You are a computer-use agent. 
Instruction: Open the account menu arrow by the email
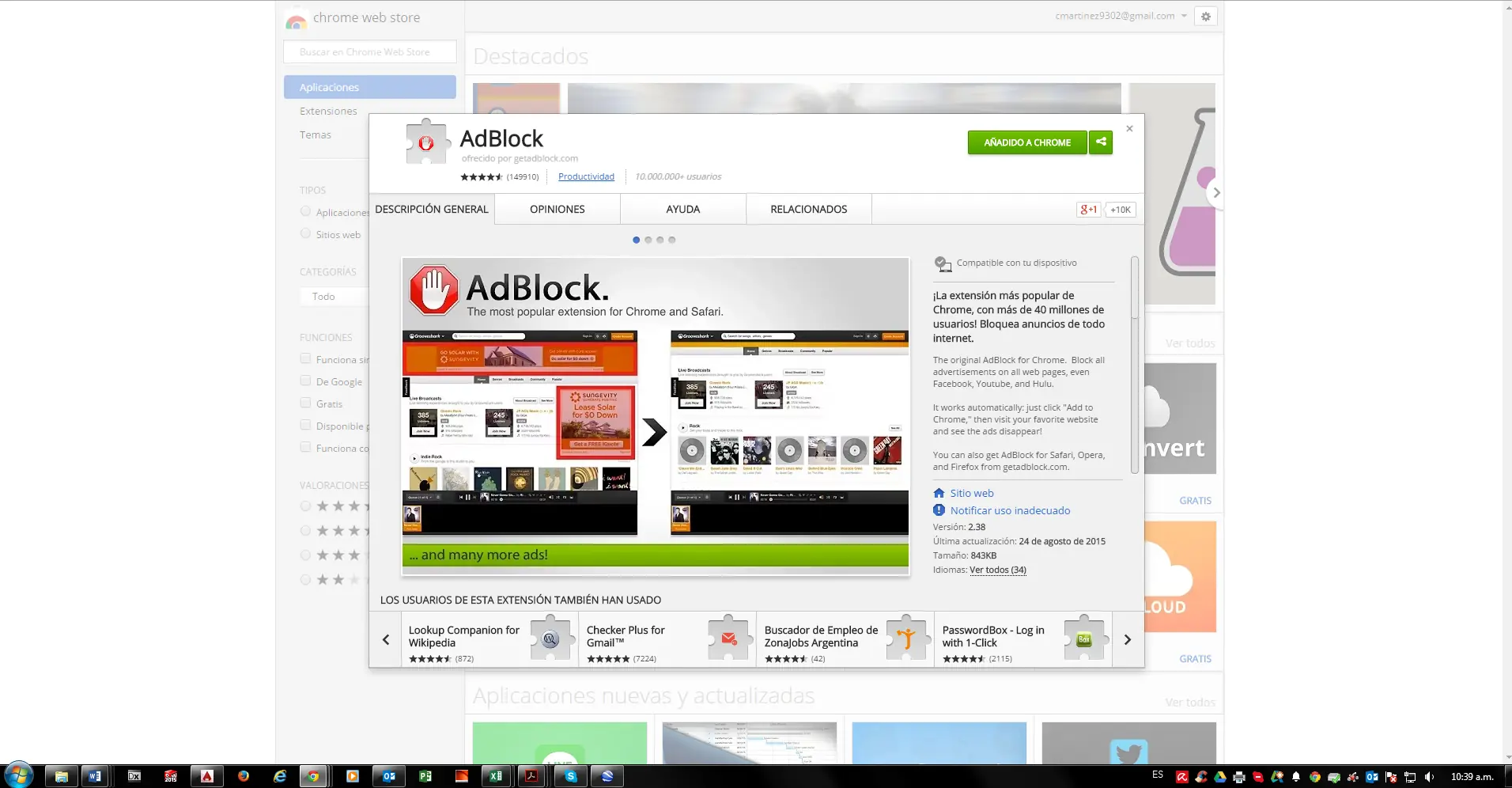pyautogui.click(x=1184, y=16)
